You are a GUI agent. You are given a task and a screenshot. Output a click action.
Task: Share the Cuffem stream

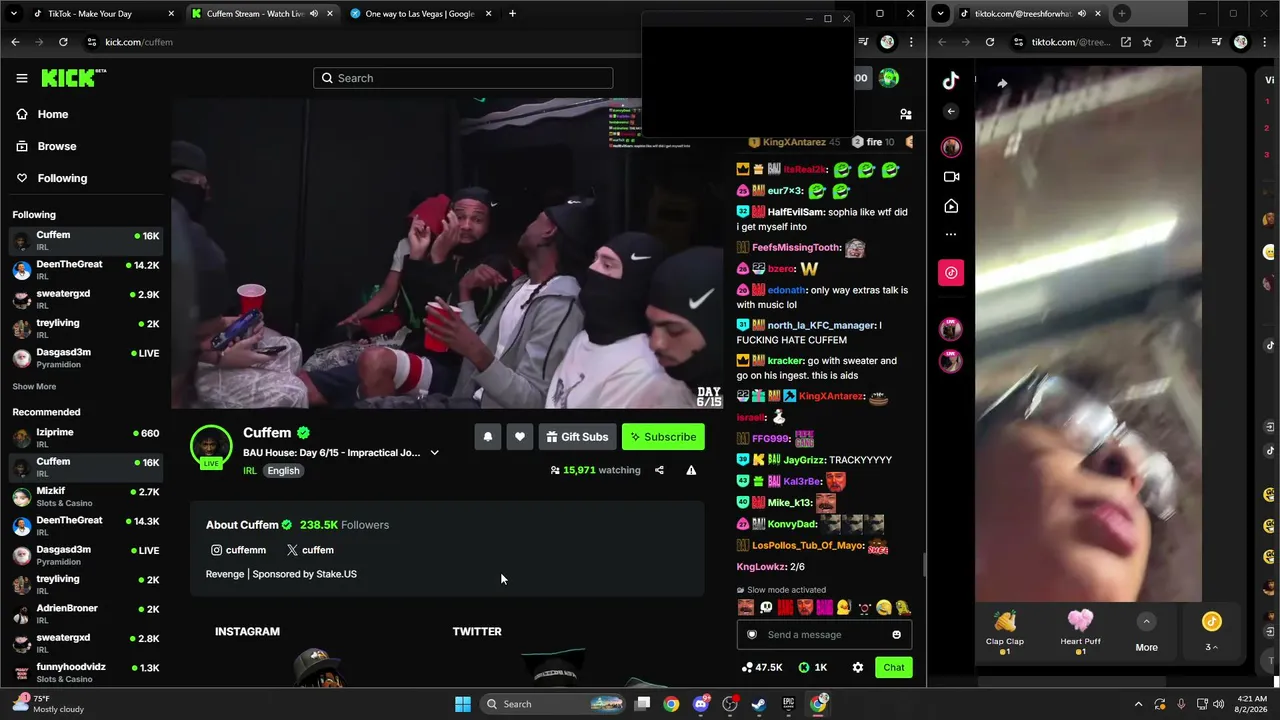tap(659, 470)
